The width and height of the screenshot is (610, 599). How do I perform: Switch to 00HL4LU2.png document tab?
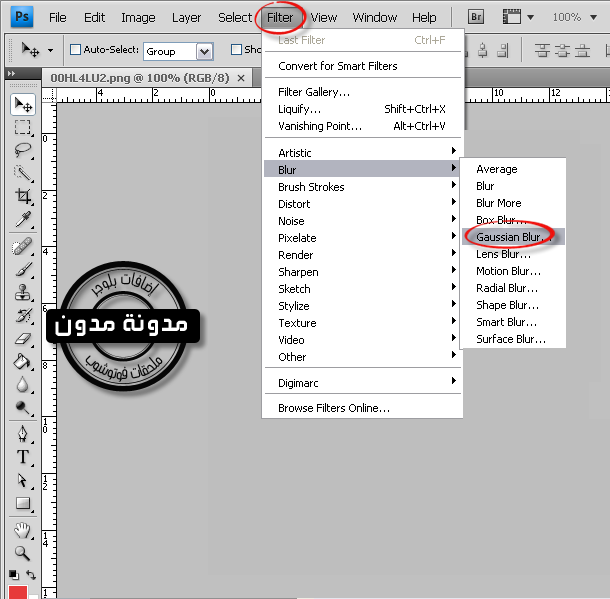(140, 78)
